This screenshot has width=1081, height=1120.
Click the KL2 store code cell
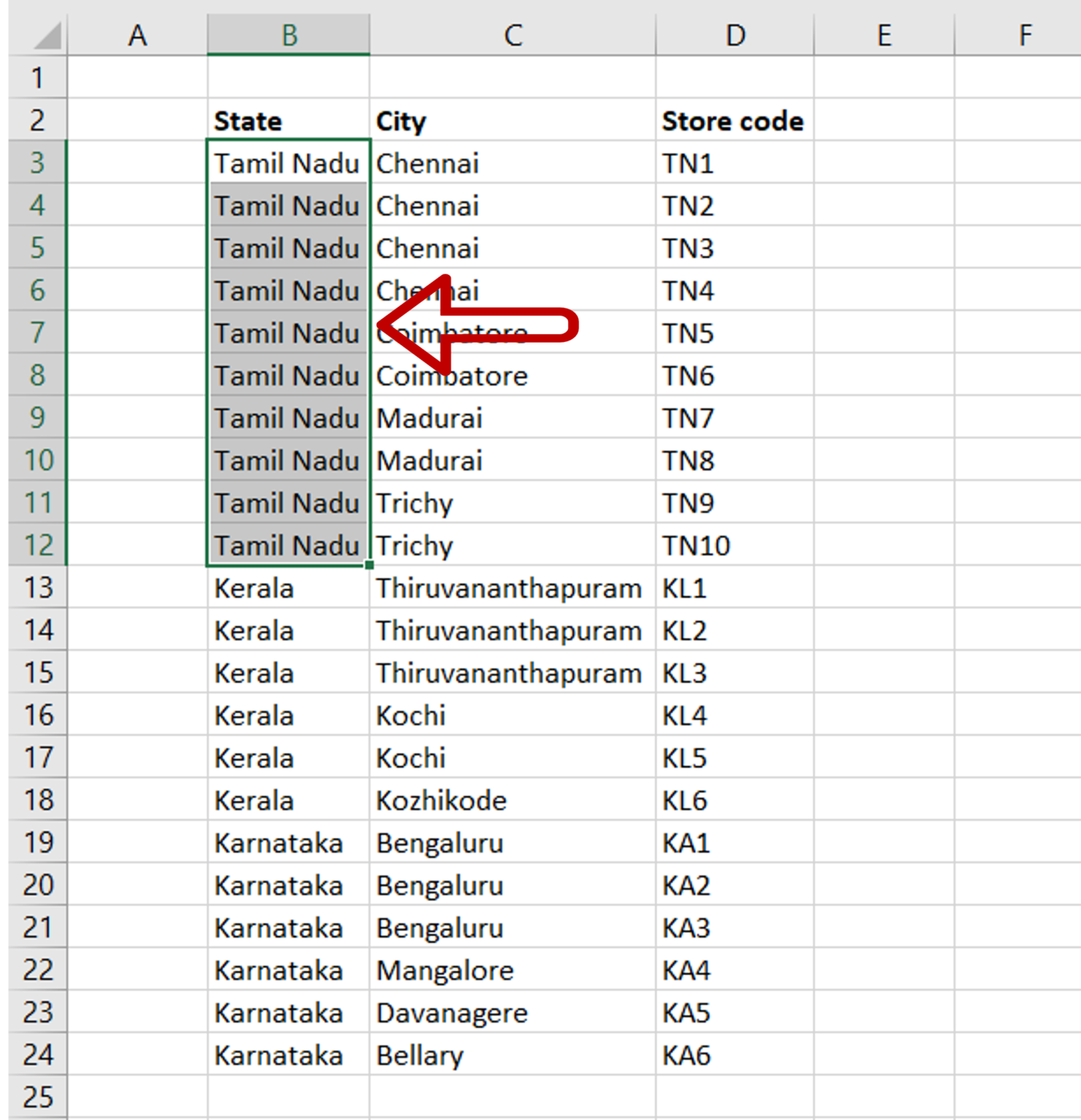735,630
